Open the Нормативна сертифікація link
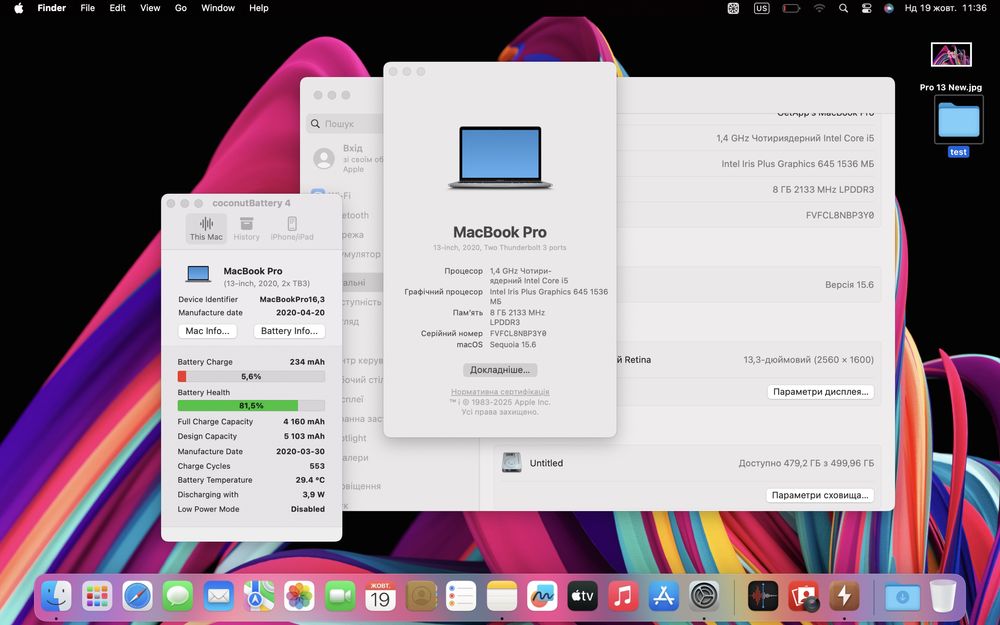The width and height of the screenshot is (1000, 625). (500, 392)
